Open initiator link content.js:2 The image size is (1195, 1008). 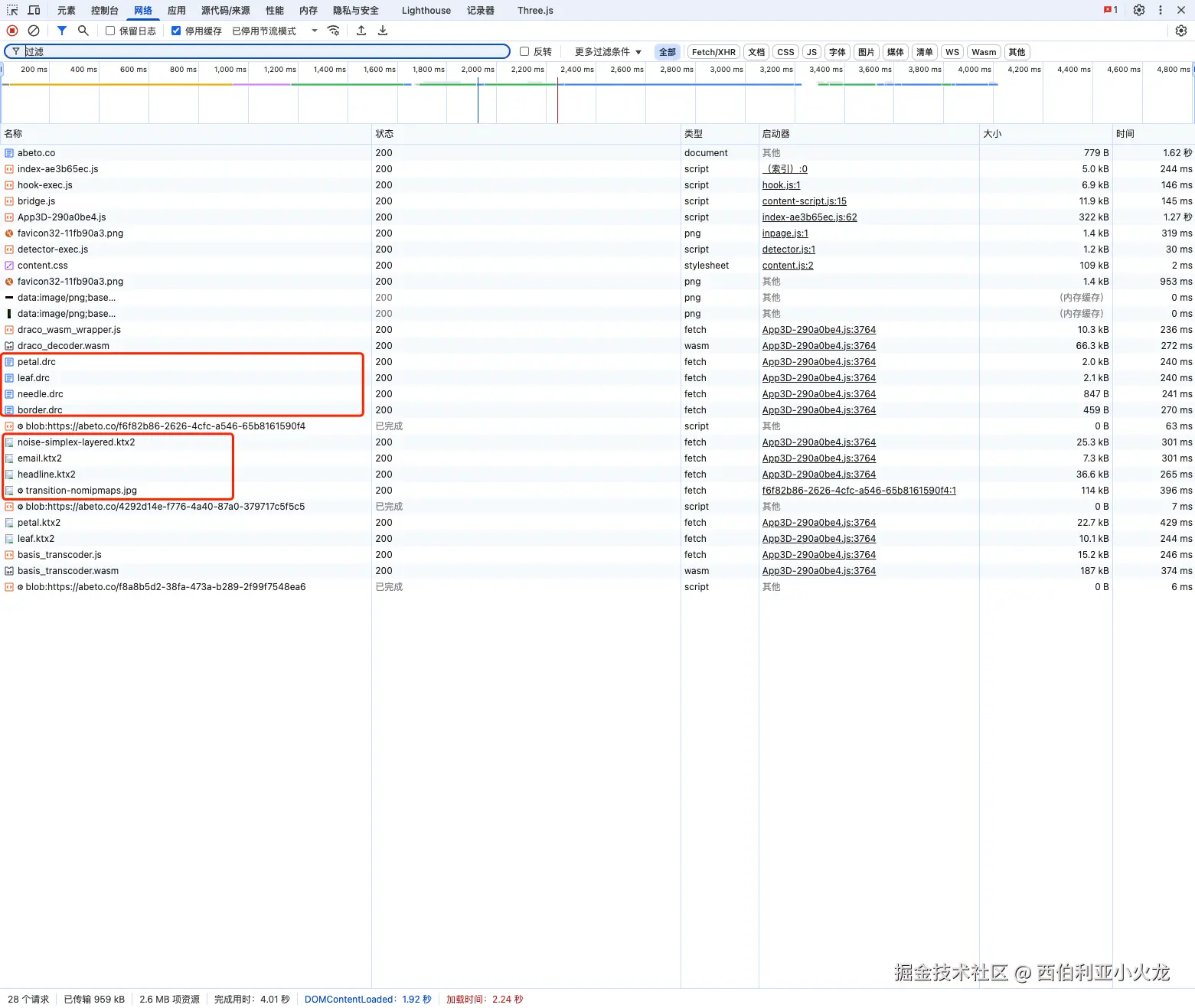point(788,266)
